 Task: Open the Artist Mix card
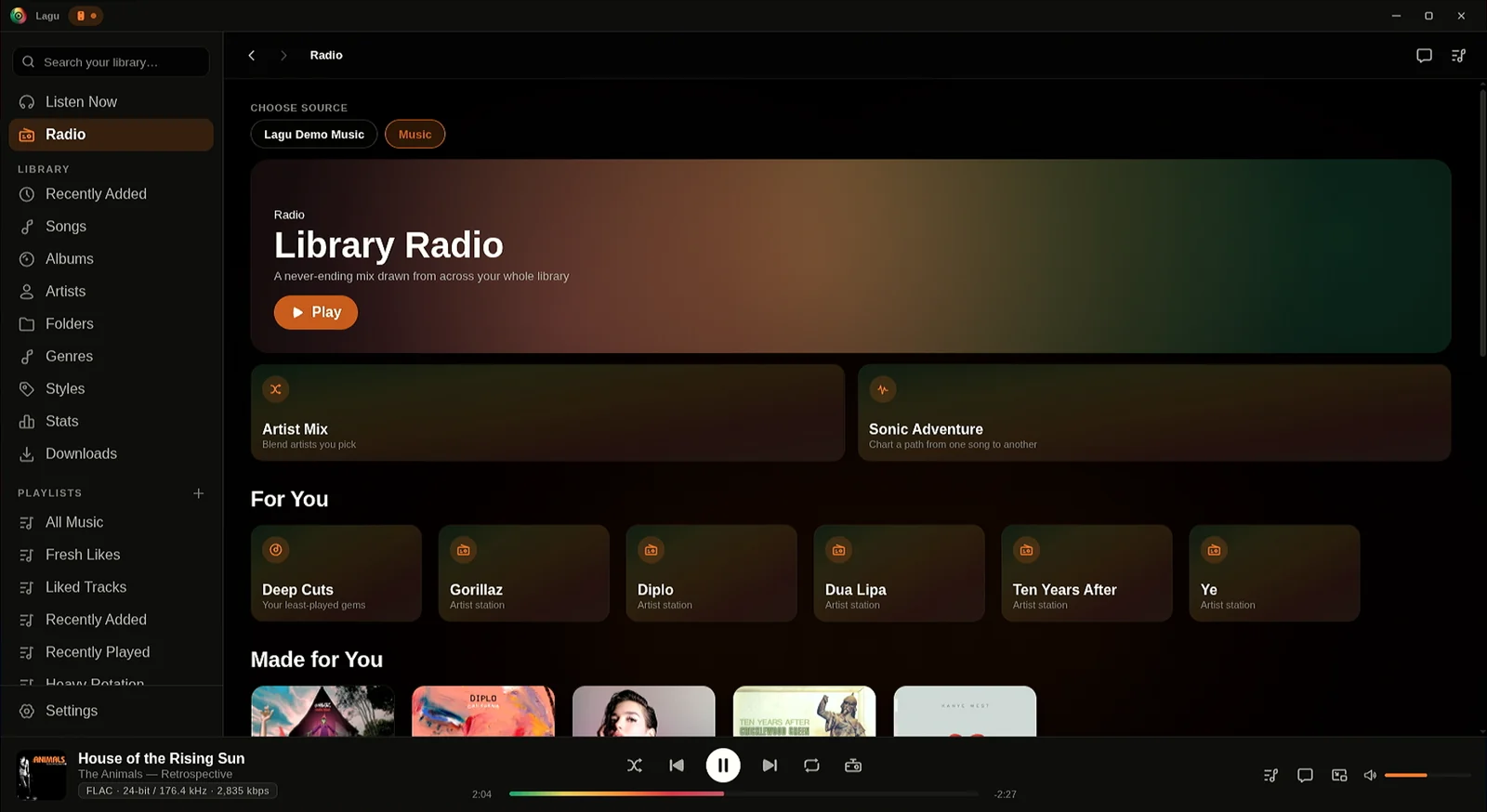pos(547,413)
